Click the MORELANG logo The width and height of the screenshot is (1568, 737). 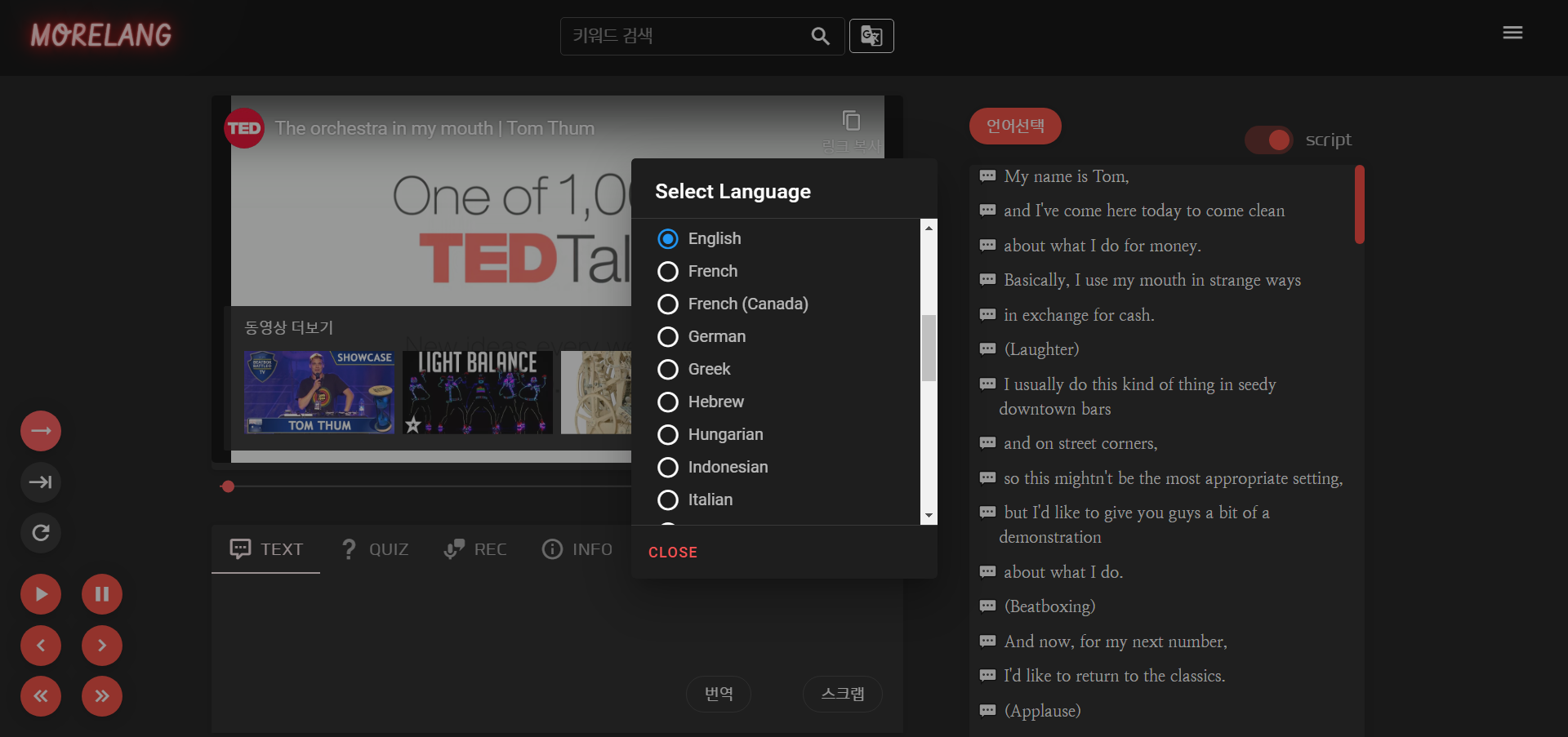pos(101,35)
